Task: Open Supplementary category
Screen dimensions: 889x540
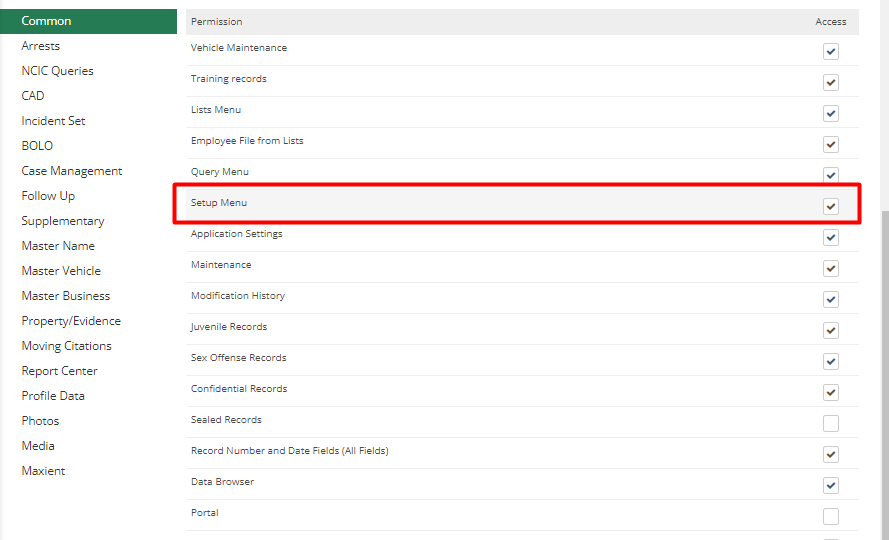Action: tap(62, 221)
